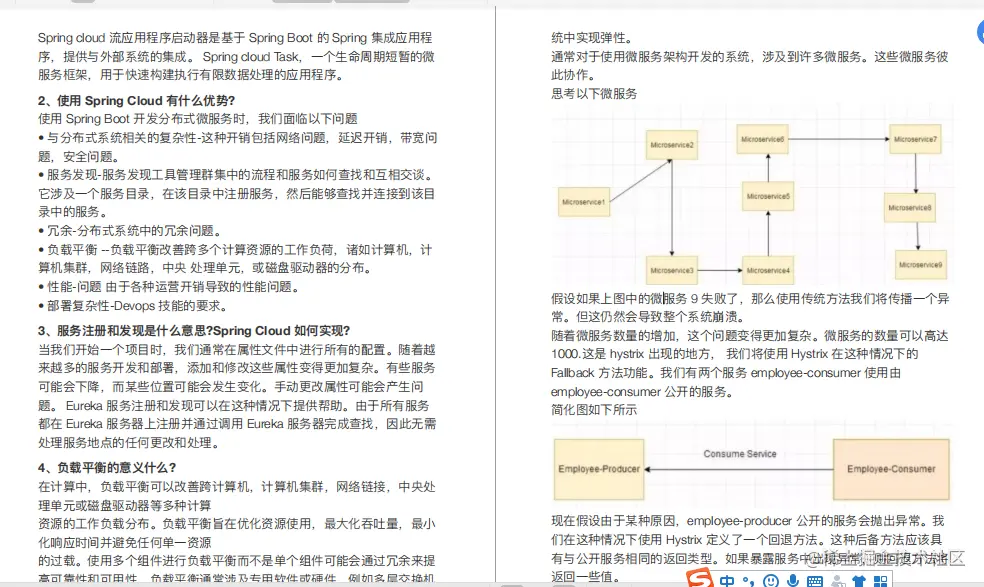Click the Microservice7 box in diagram
Viewport: 984px width, 587px height.
click(915, 139)
